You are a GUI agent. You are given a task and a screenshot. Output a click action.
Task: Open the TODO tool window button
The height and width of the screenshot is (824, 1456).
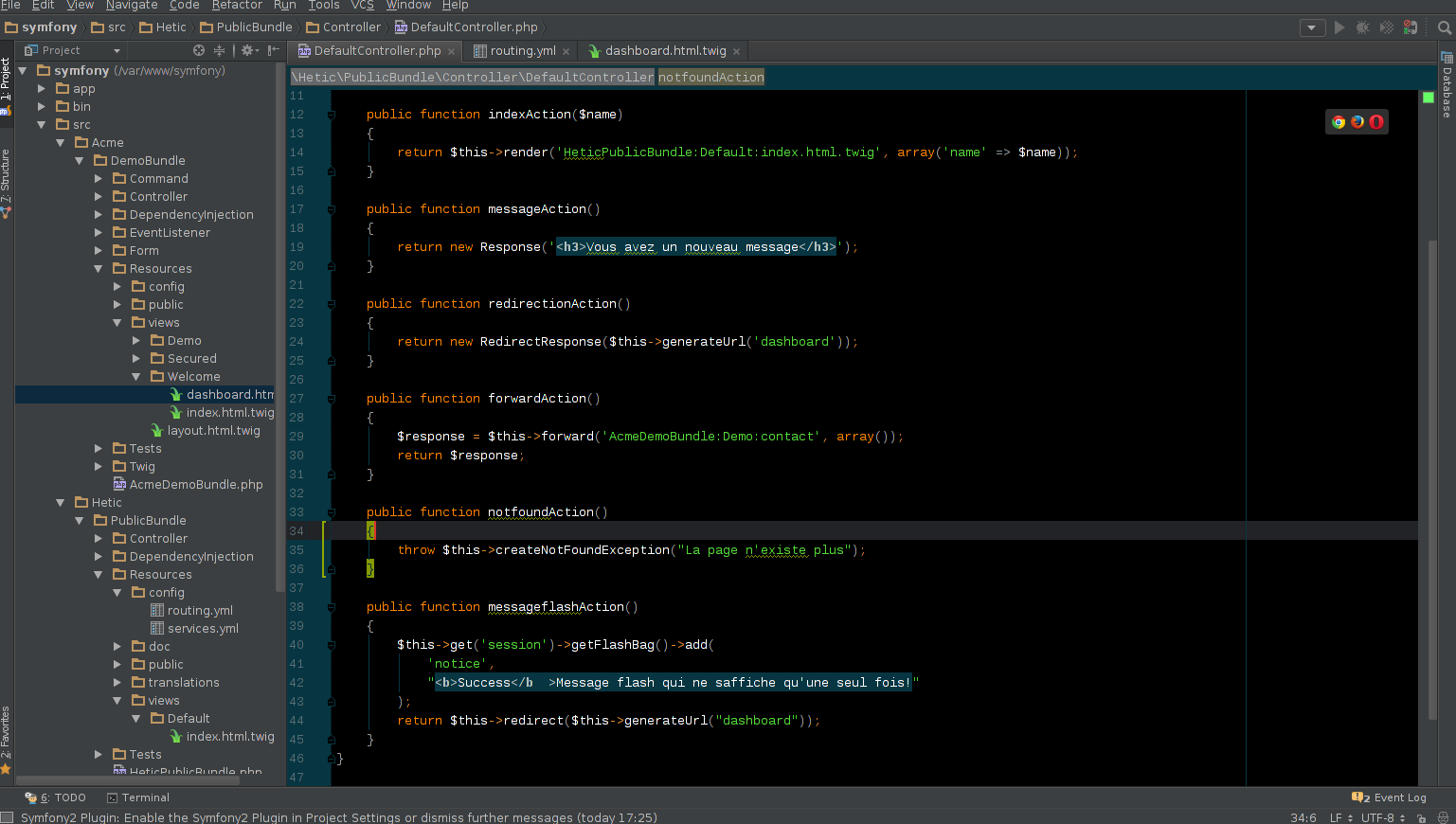(x=55, y=797)
